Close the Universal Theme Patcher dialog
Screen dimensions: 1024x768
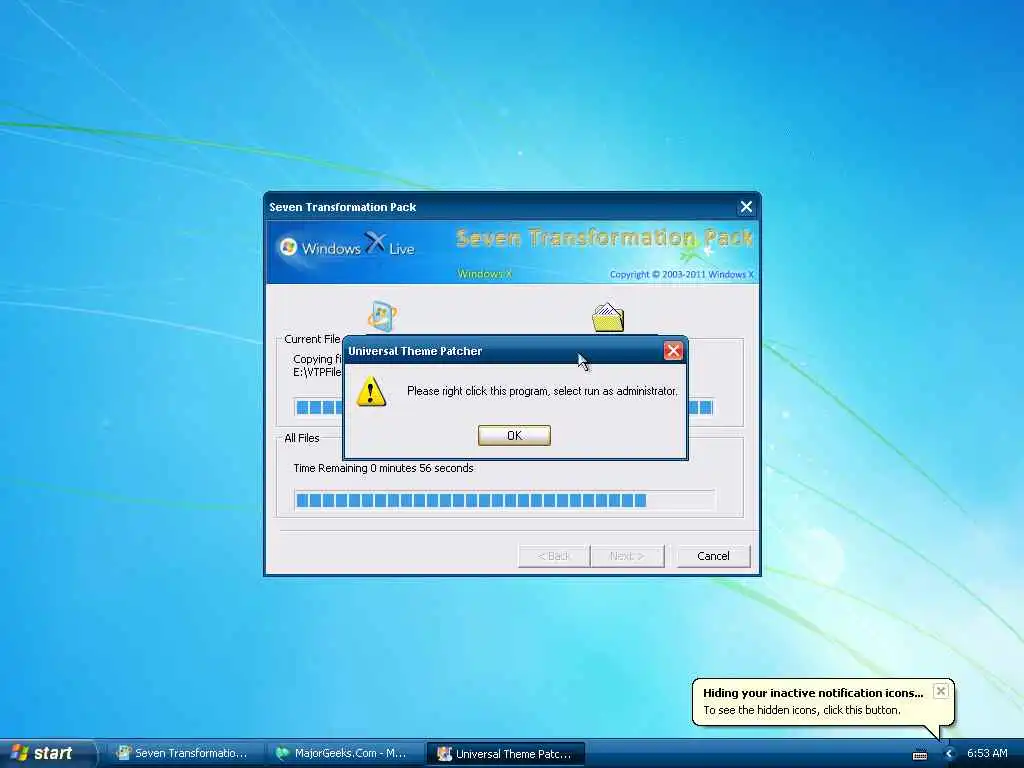(x=673, y=351)
